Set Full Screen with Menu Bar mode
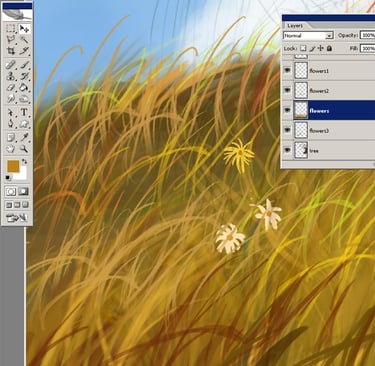This screenshot has width=375, height=366. click(17, 205)
